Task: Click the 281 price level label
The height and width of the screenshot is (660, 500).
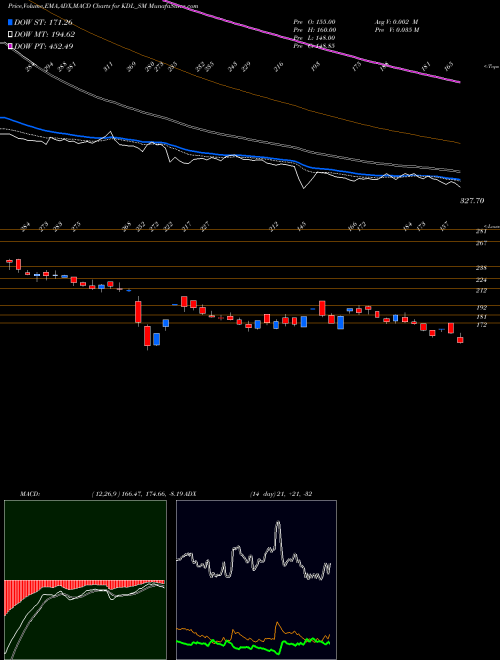Action: click(481, 231)
